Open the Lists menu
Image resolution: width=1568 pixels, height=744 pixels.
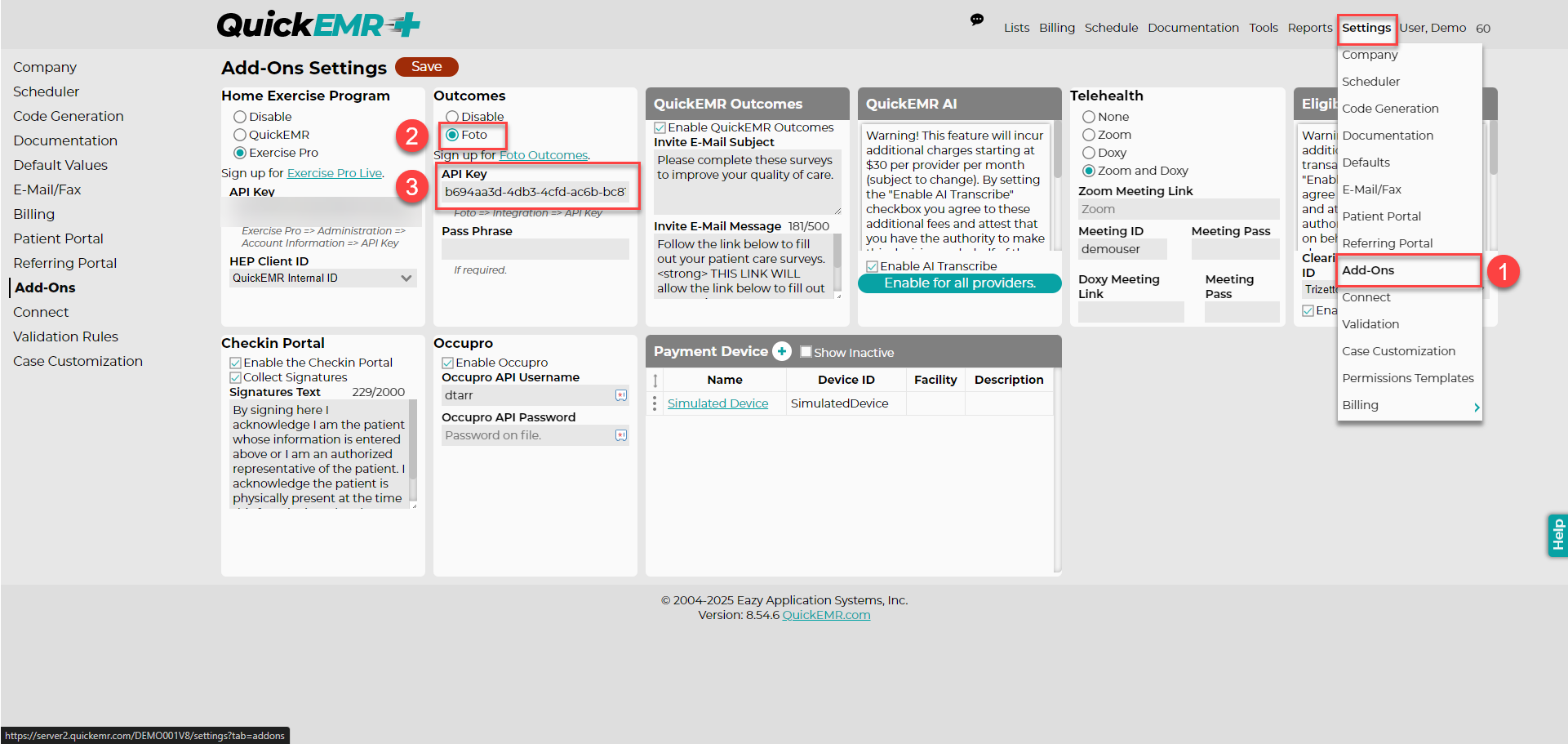(1016, 28)
